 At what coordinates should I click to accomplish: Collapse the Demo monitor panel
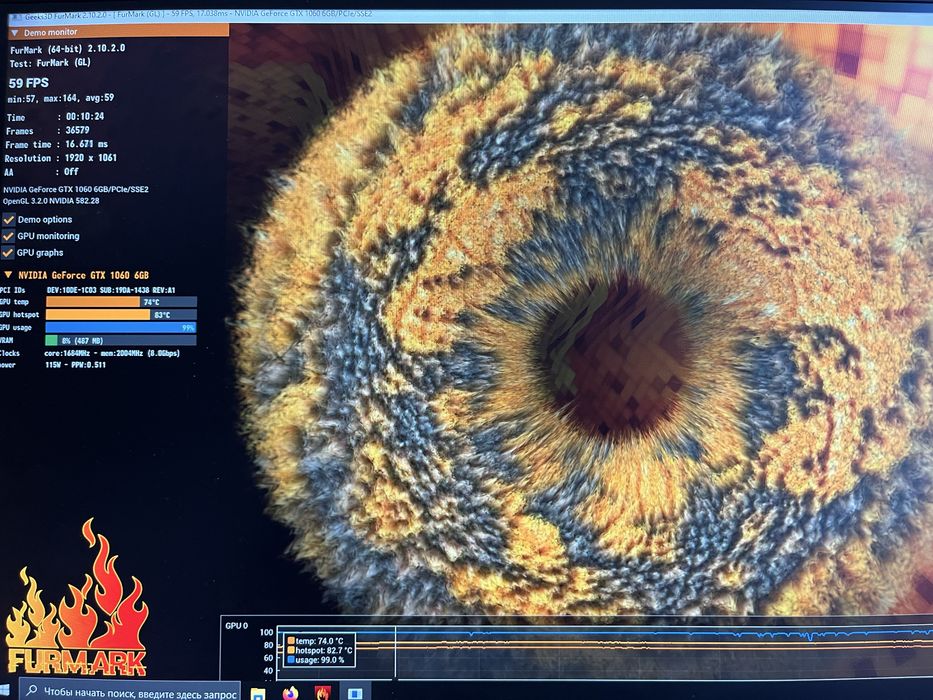click(14, 32)
